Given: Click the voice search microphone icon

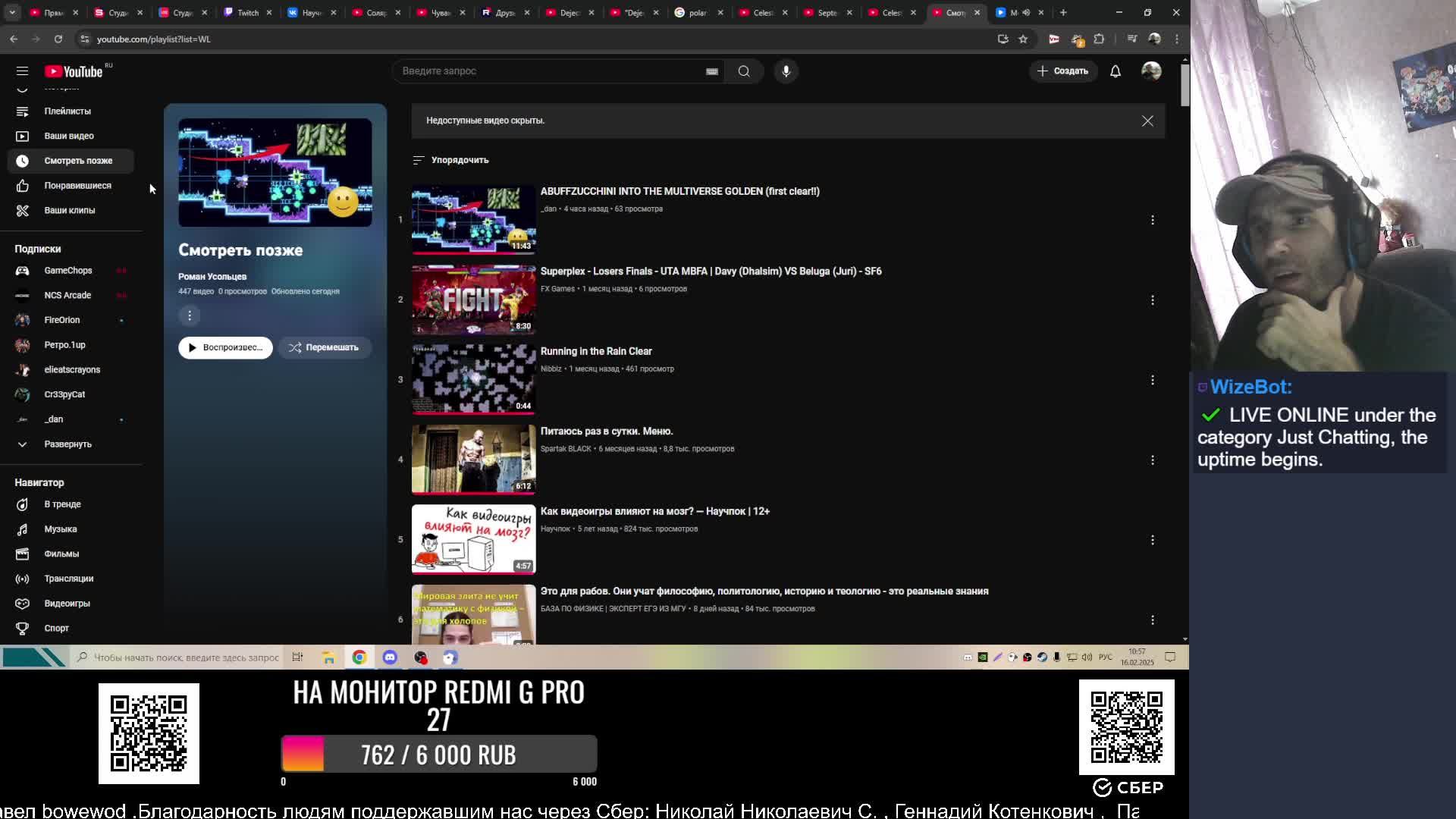Looking at the screenshot, I should pyautogui.click(x=786, y=71).
